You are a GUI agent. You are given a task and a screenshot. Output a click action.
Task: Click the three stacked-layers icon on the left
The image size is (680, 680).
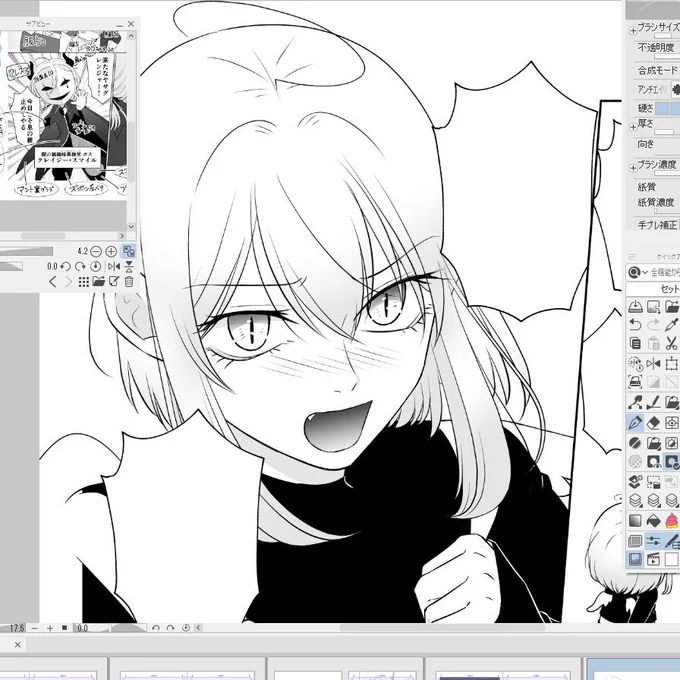(x=635, y=500)
